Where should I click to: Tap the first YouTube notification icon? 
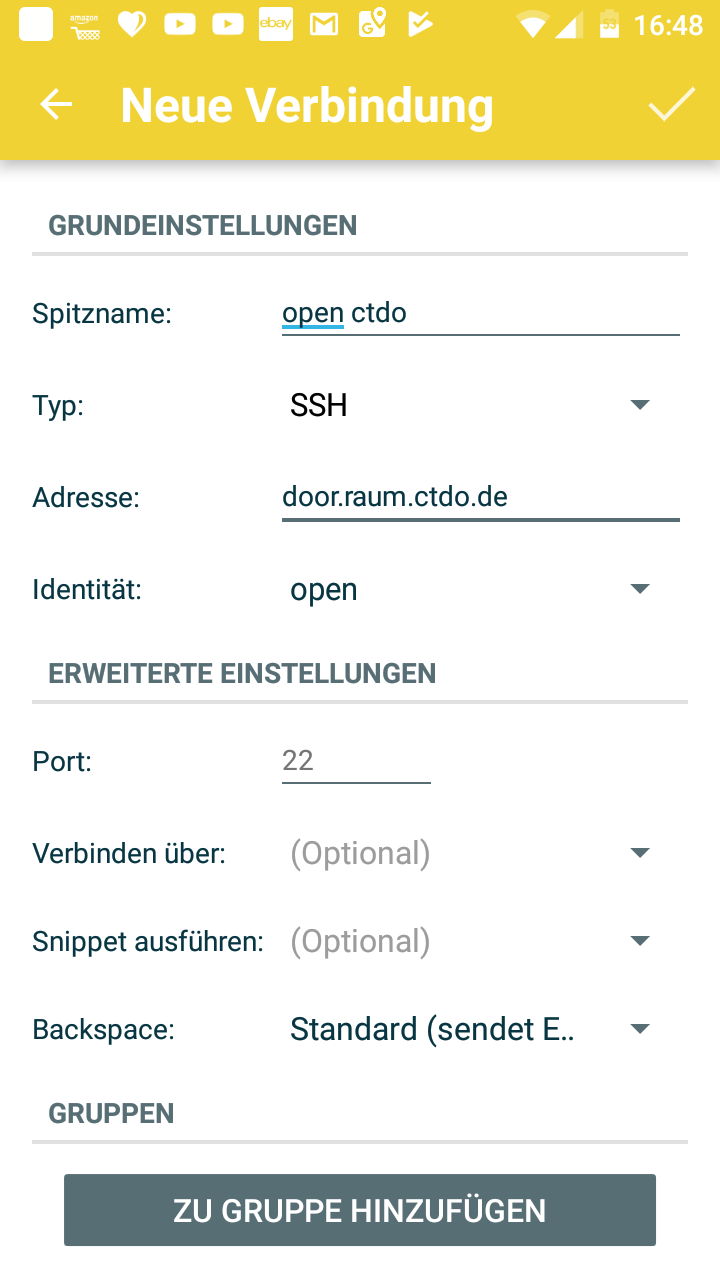(x=180, y=25)
